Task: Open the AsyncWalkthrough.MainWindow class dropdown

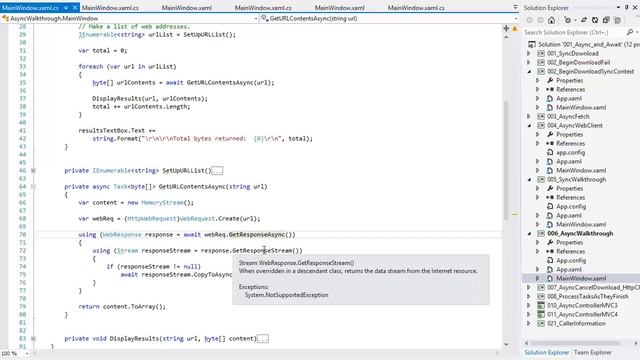Action: pos(256,18)
